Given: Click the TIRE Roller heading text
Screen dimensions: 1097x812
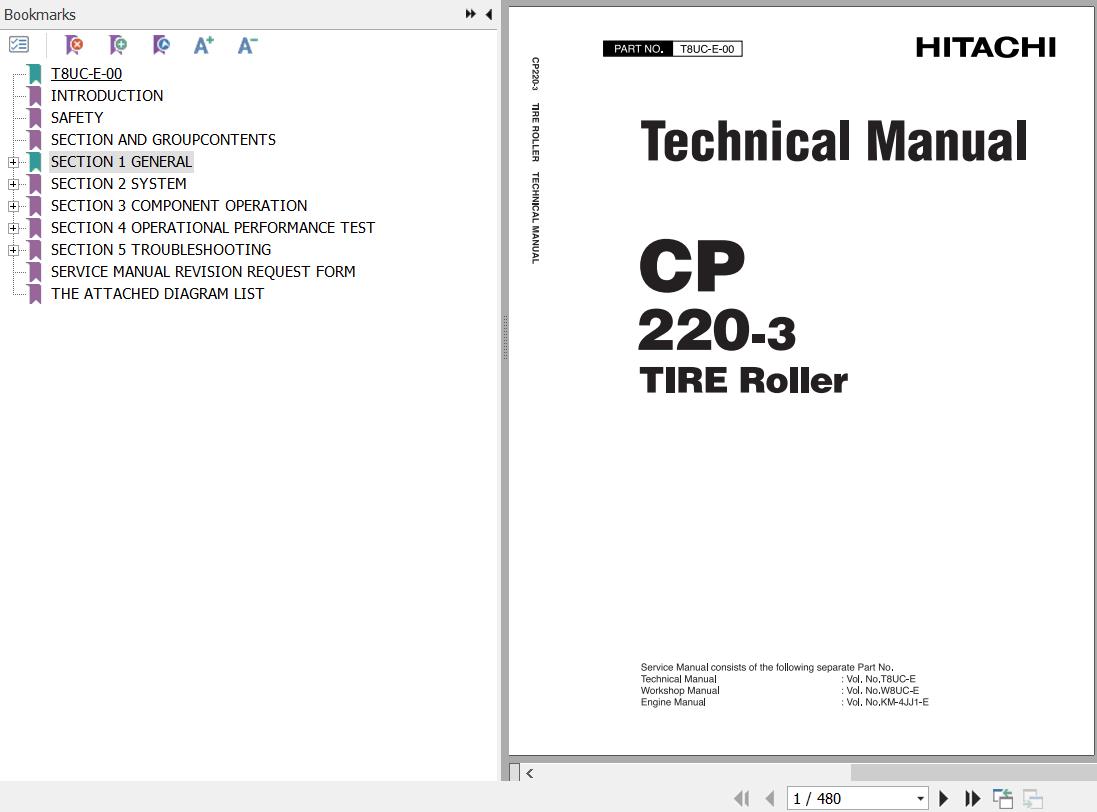Looking at the screenshot, I should (743, 380).
